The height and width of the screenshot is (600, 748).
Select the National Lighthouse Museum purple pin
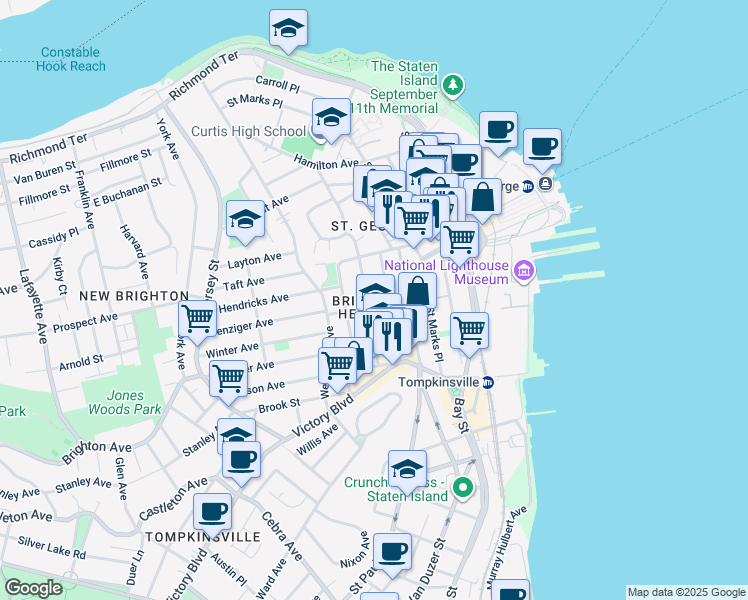[523, 271]
